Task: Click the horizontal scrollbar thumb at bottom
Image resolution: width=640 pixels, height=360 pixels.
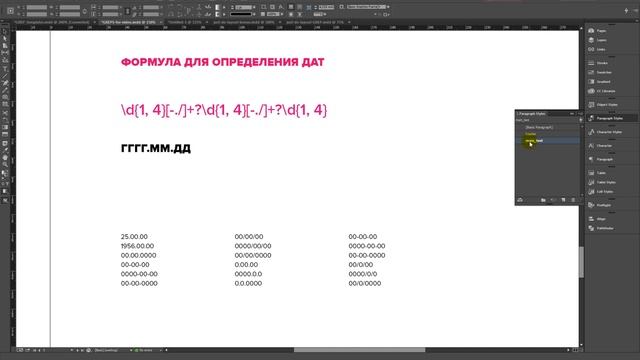Action: [359, 350]
